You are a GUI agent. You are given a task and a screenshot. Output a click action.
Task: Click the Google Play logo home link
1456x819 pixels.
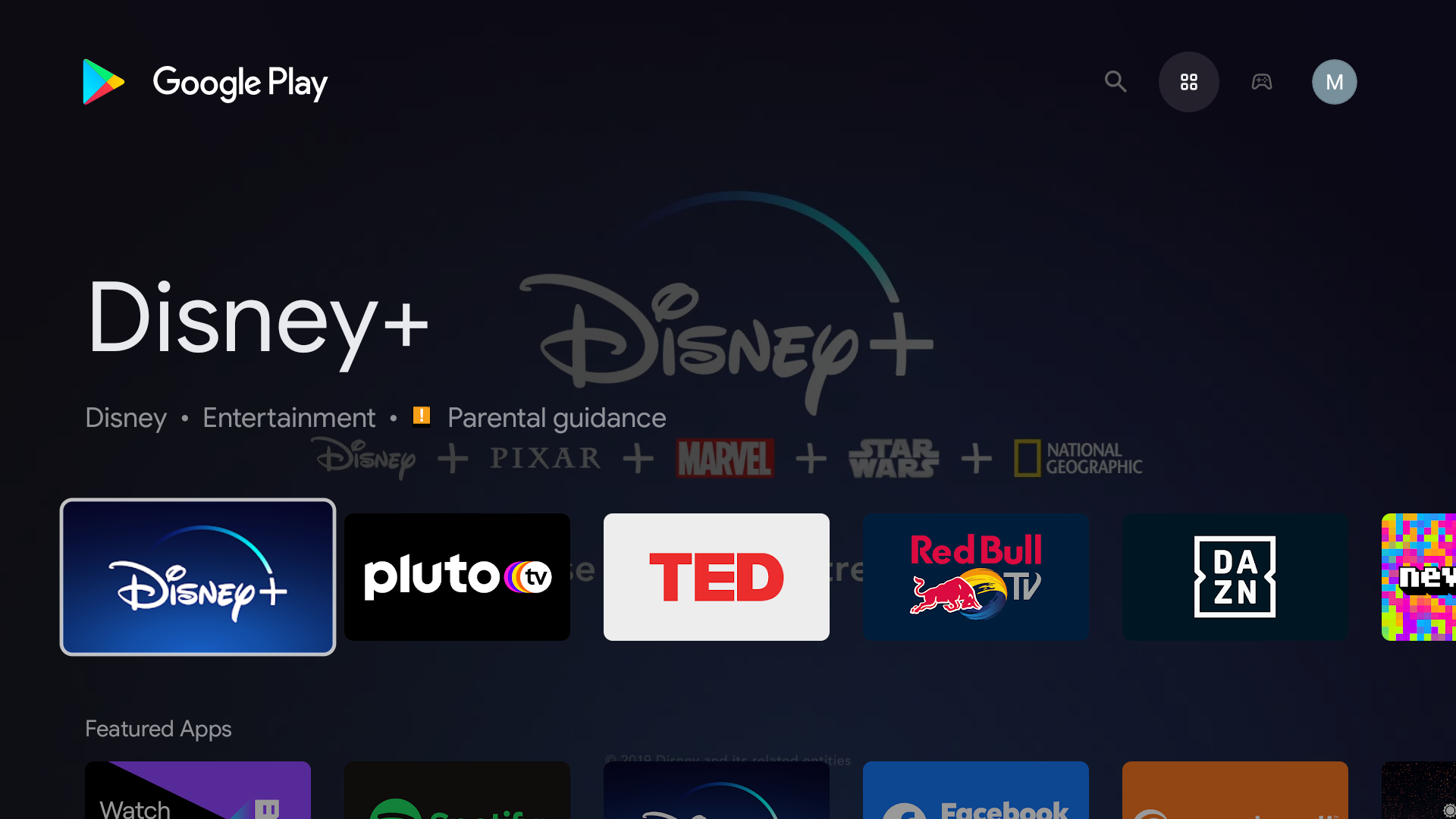204,81
